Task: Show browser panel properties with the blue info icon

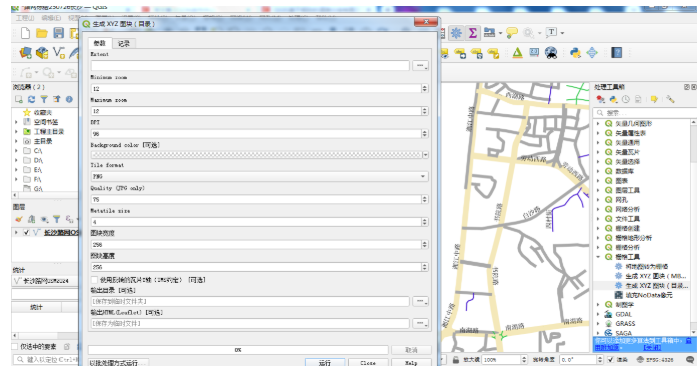Action: [x=69, y=99]
